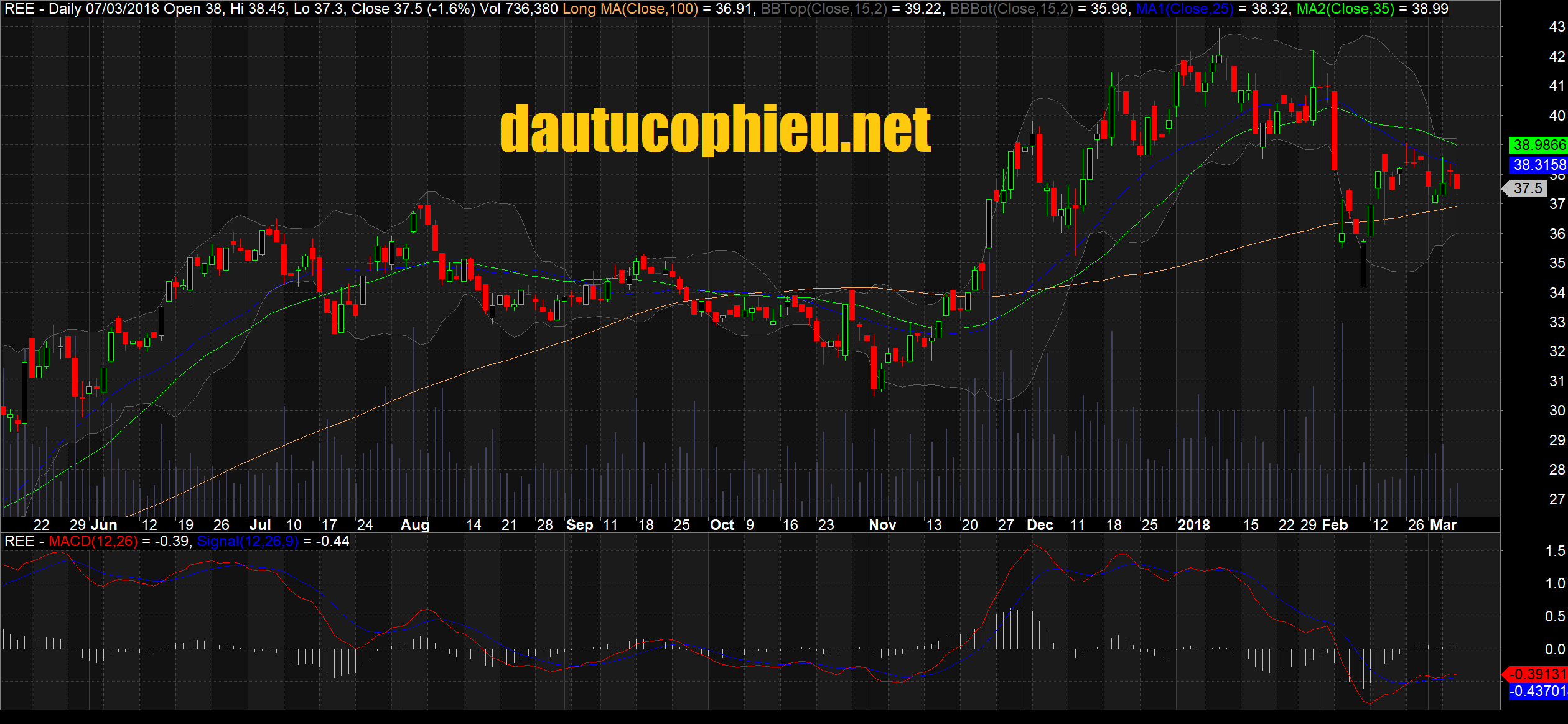Click the Nov label on date axis
The image size is (1568, 724).
coord(882,525)
